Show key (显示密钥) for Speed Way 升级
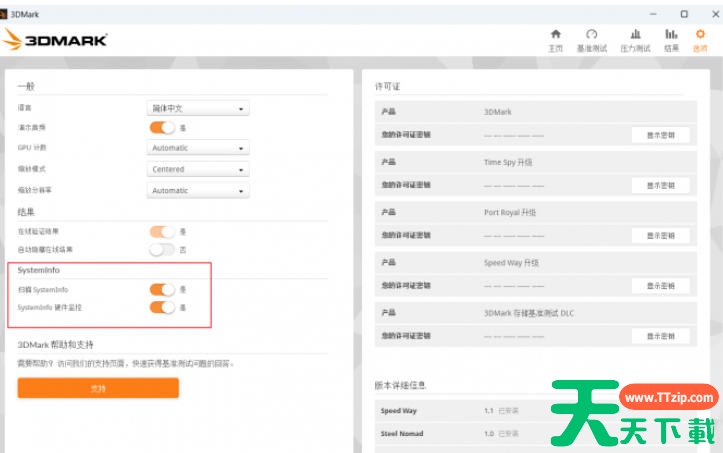Image resolution: width=723 pixels, height=453 pixels. [x=660, y=286]
